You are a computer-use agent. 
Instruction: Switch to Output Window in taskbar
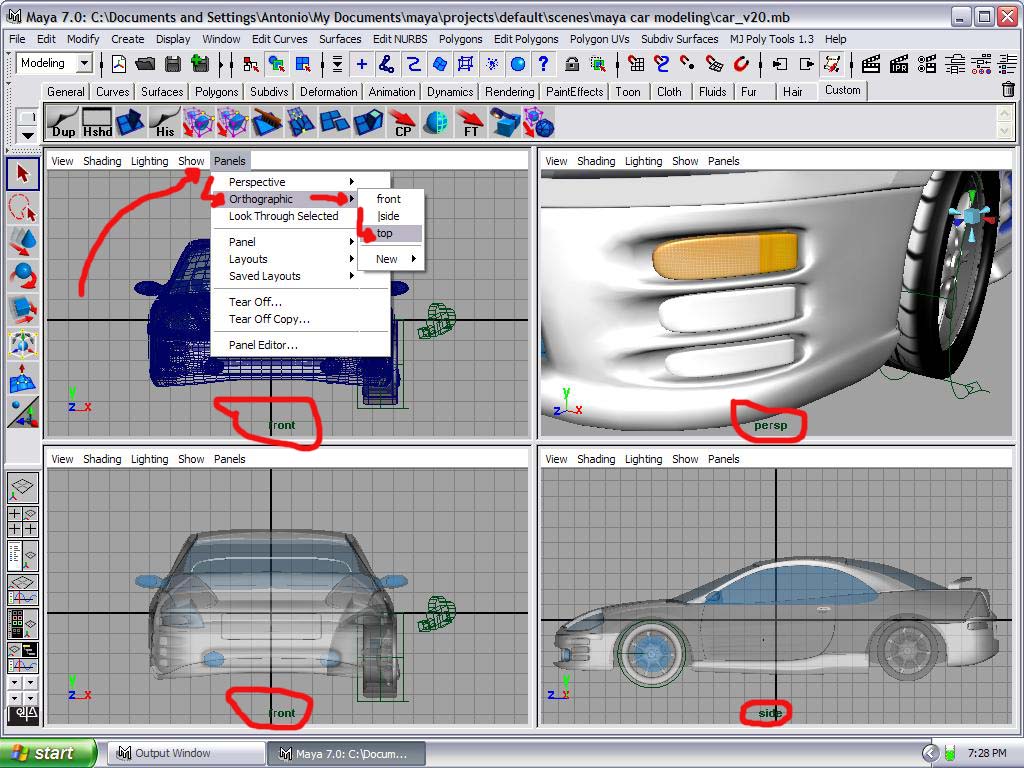186,754
